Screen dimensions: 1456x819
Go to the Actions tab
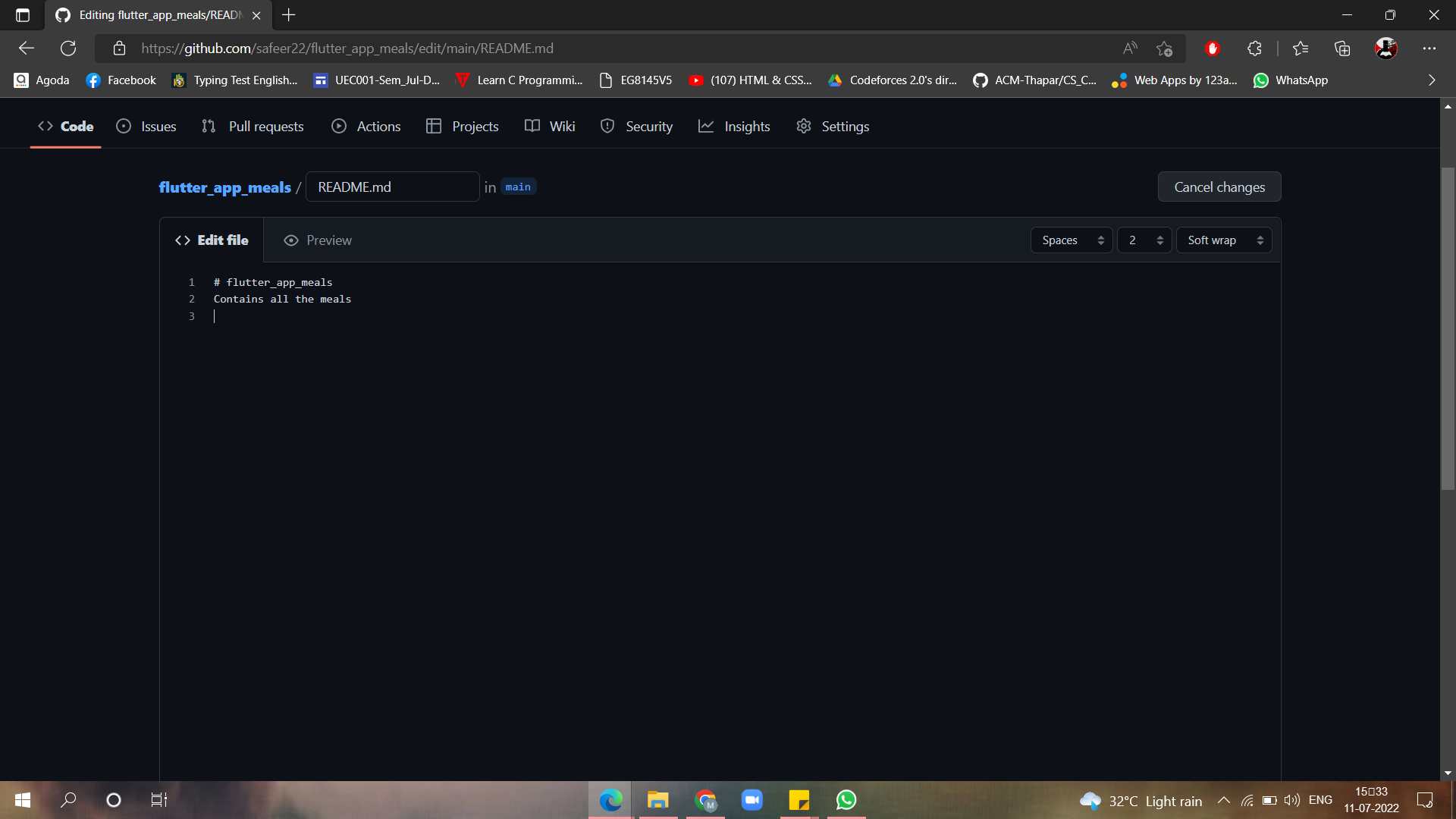tap(366, 127)
